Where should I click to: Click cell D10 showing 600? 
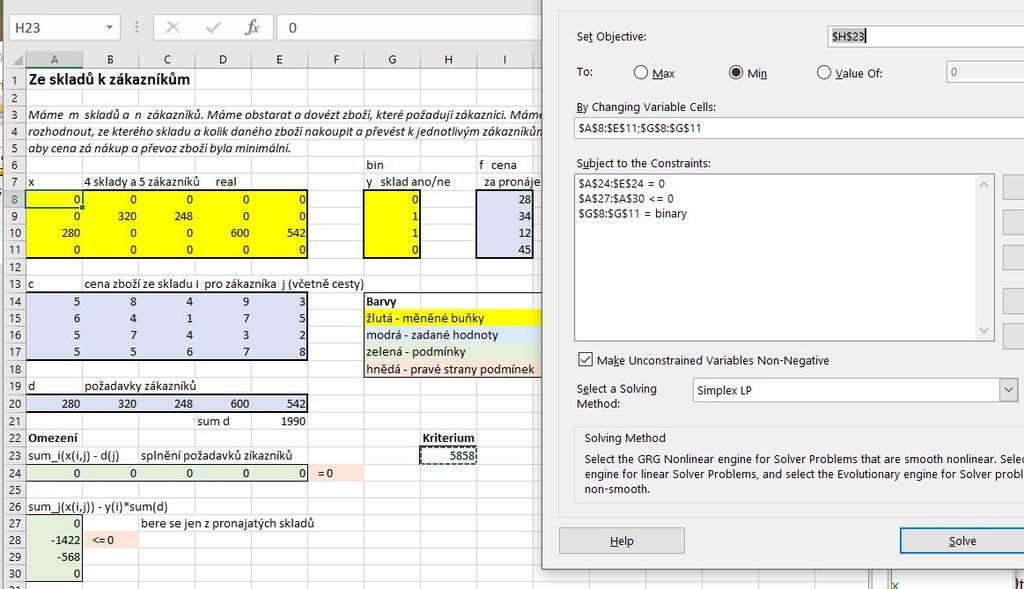[223, 232]
